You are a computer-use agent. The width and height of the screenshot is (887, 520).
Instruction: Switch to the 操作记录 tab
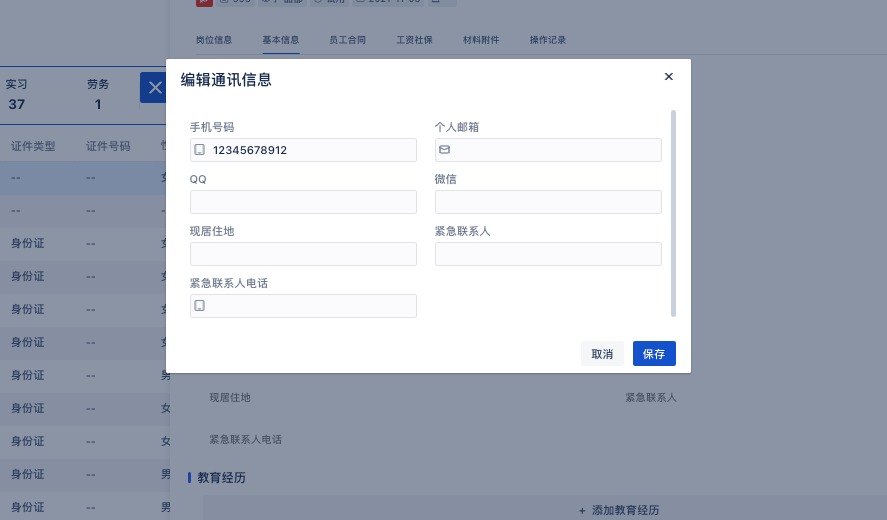(548, 40)
